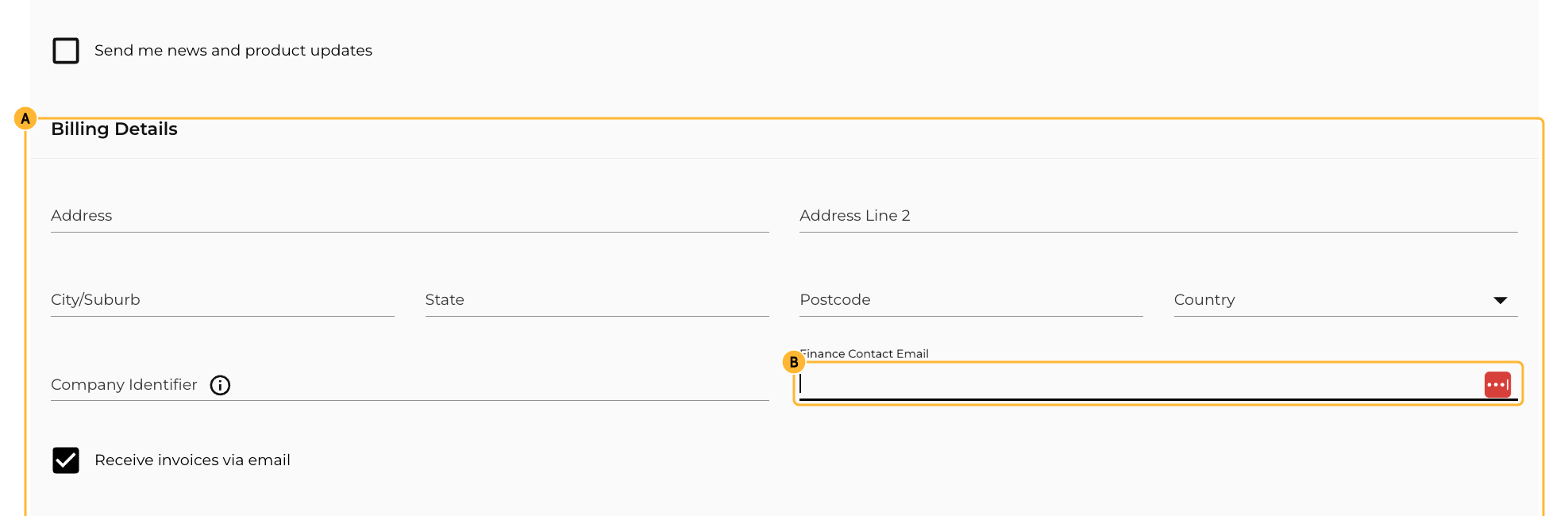Uncheck the Receive invoices via email checkbox
Viewport: 1568px width, 516px height.
tap(66, 460)
